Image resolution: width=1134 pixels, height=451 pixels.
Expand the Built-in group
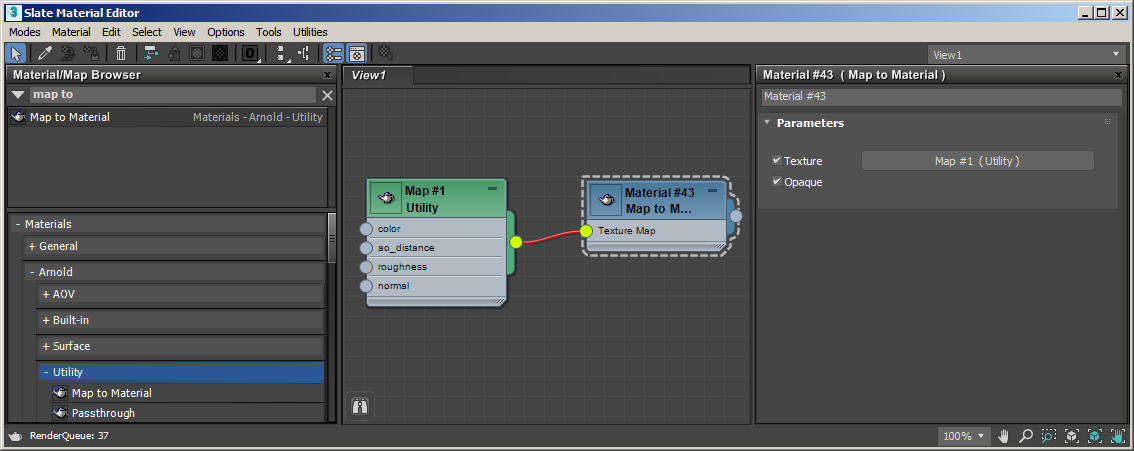pyautogui.click(x=46, y=319)
